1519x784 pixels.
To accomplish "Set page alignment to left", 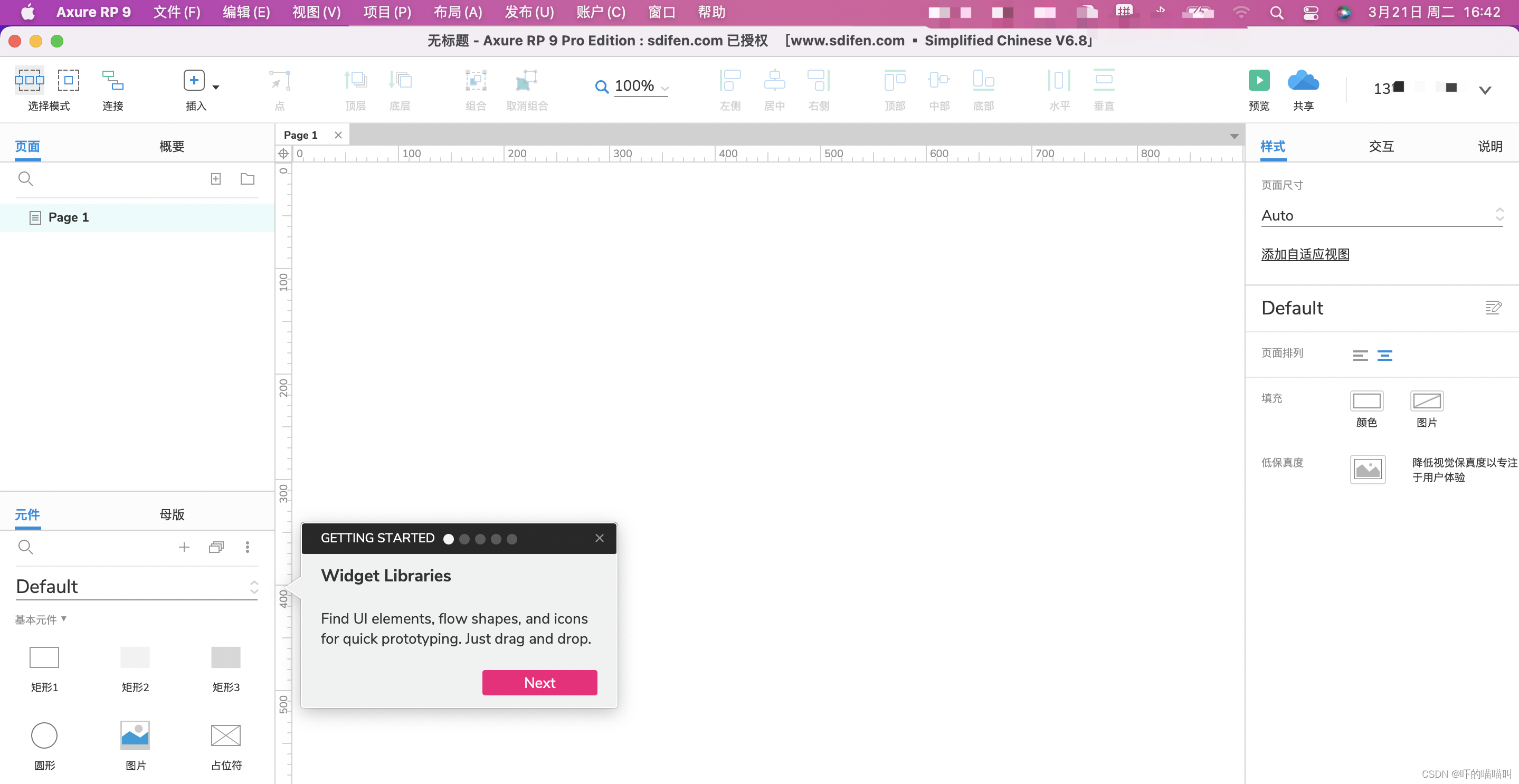I will (1360, 356).
